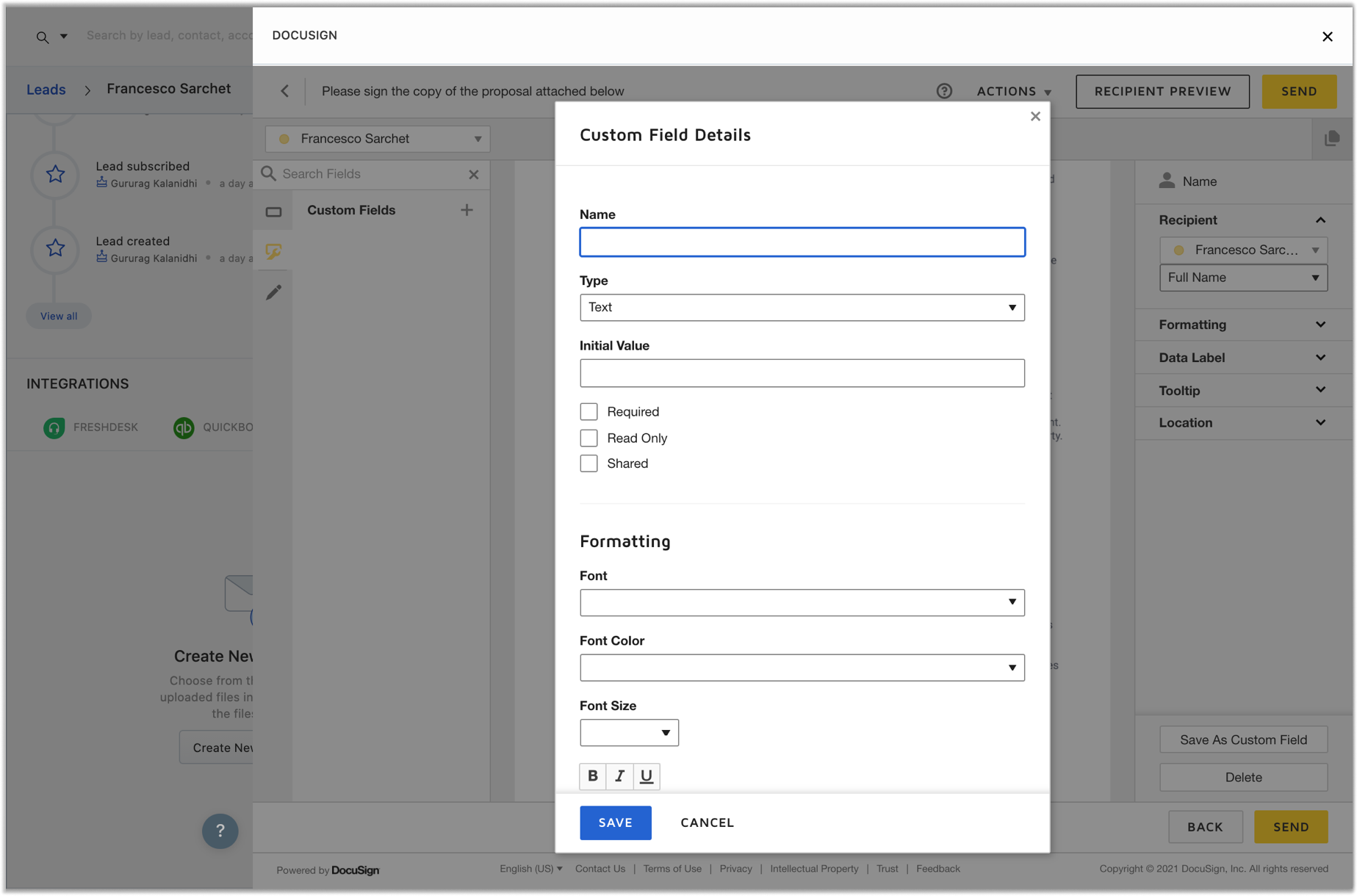Screen dimensions: 1357x896
Task: Focus the Name input field
Action: (x=802, y=242)
